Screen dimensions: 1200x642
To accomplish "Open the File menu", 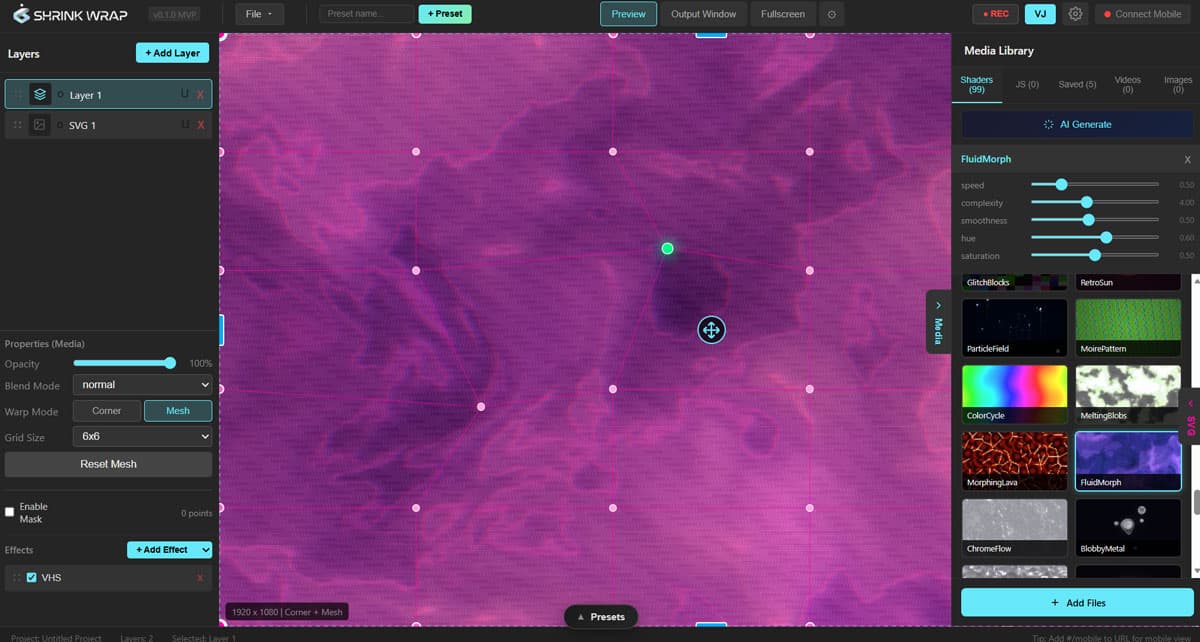I will (259, 14).
